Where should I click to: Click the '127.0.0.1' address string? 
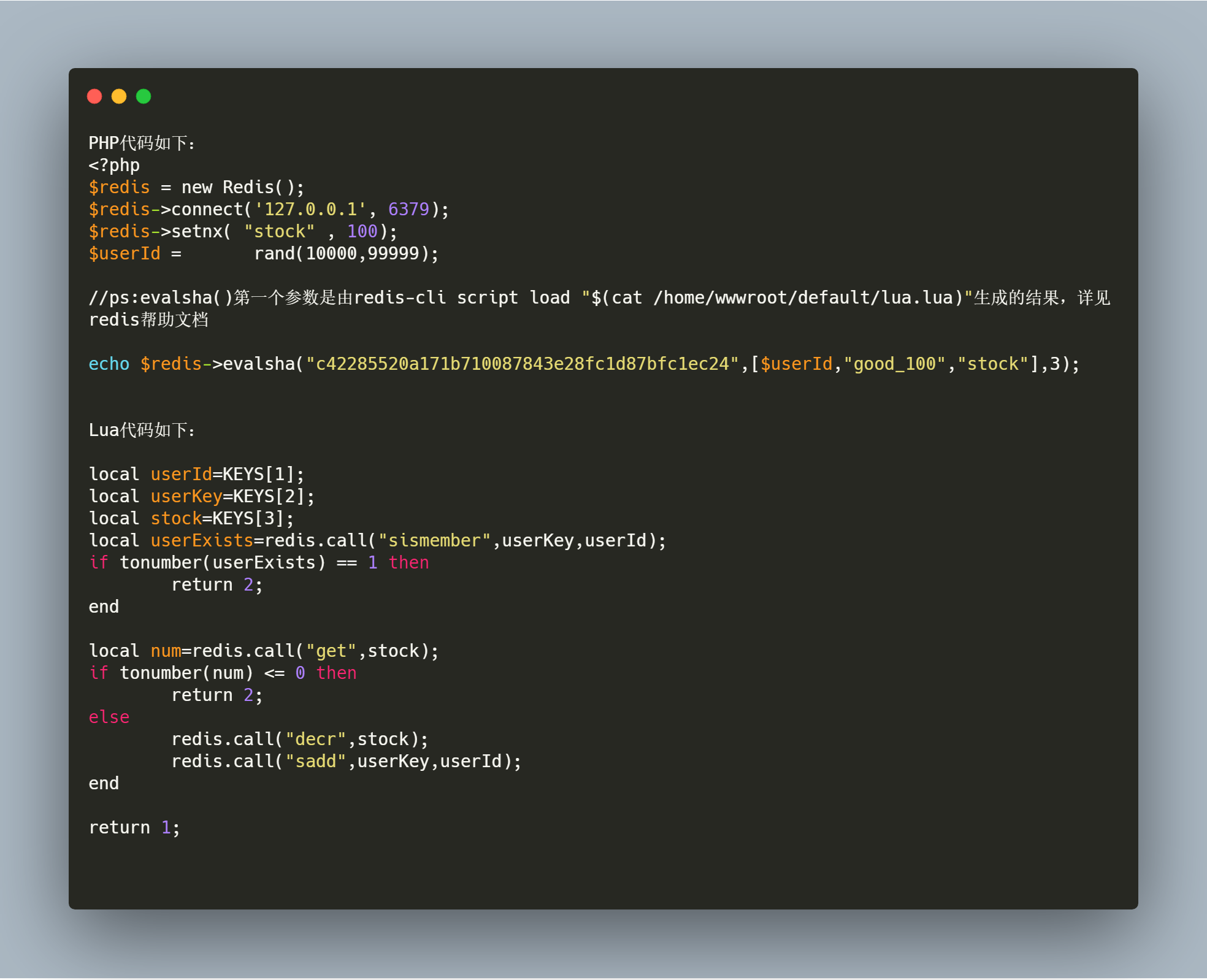[x=310, y=209]
